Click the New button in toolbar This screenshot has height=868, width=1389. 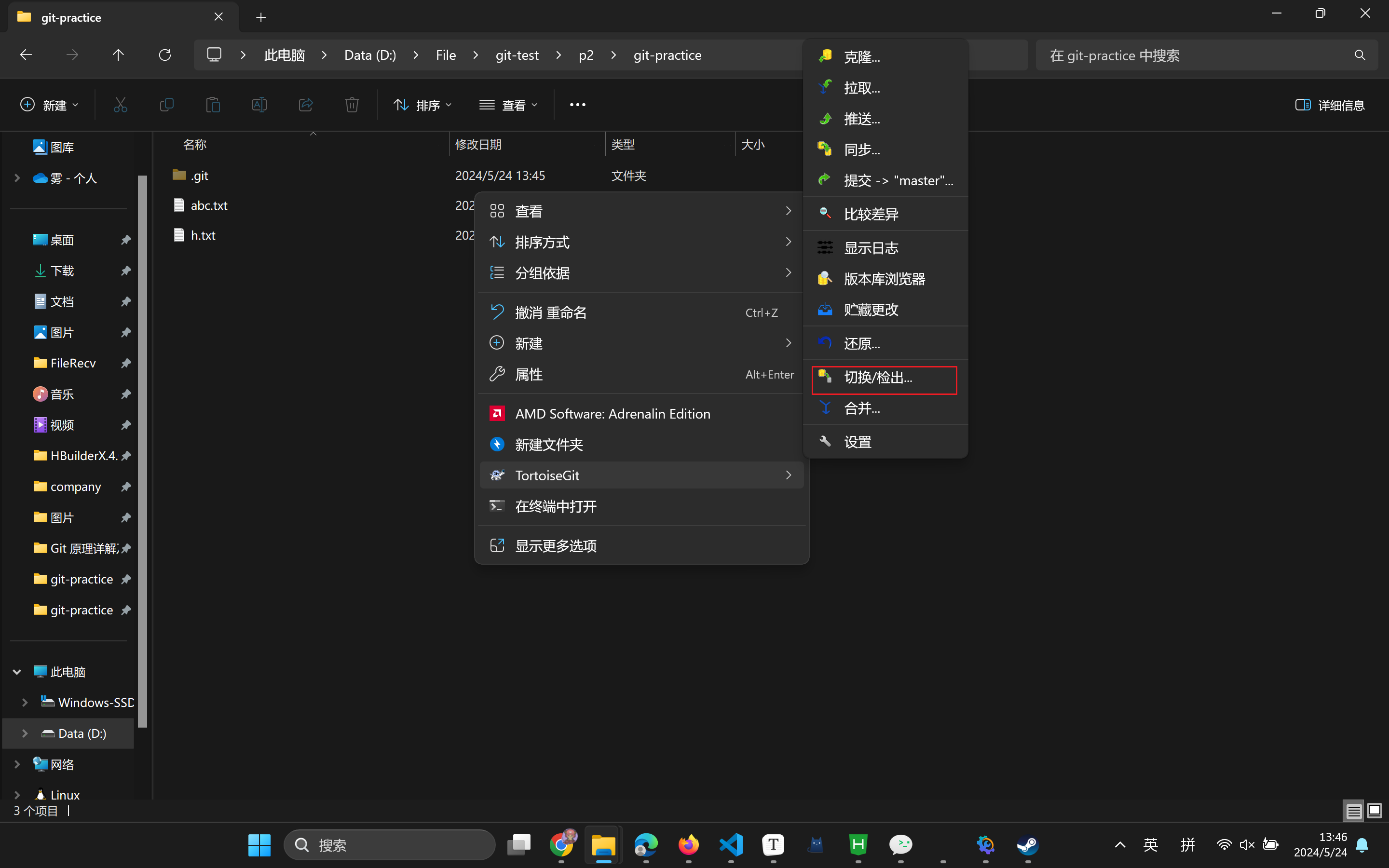tap(49, 105)
